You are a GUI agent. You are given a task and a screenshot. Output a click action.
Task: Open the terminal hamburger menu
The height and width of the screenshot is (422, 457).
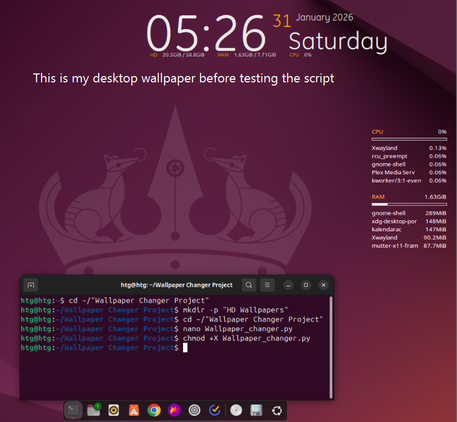pyautogui.click(x=267, y=285)
